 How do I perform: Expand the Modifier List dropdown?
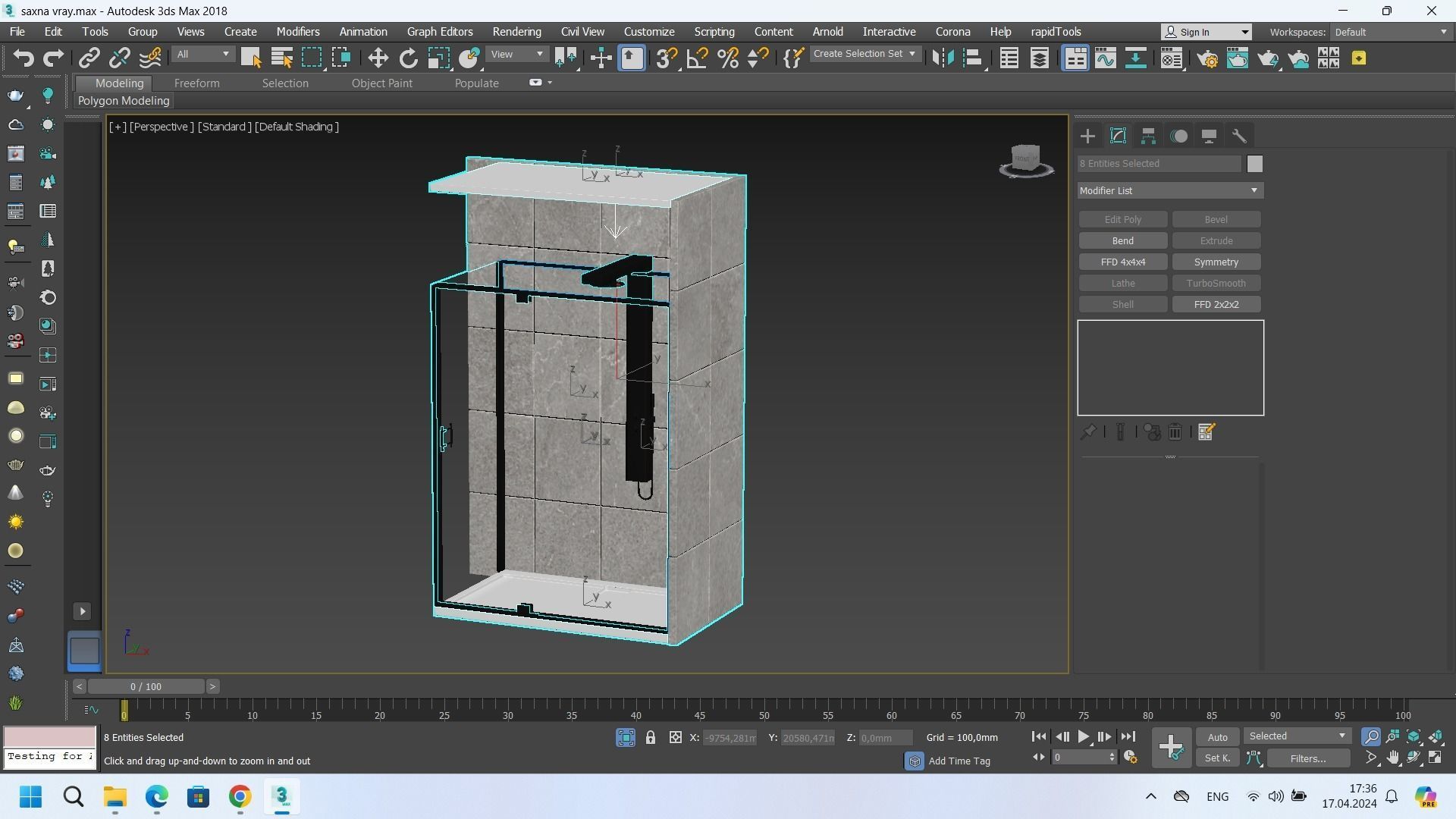coord(1170,191)
